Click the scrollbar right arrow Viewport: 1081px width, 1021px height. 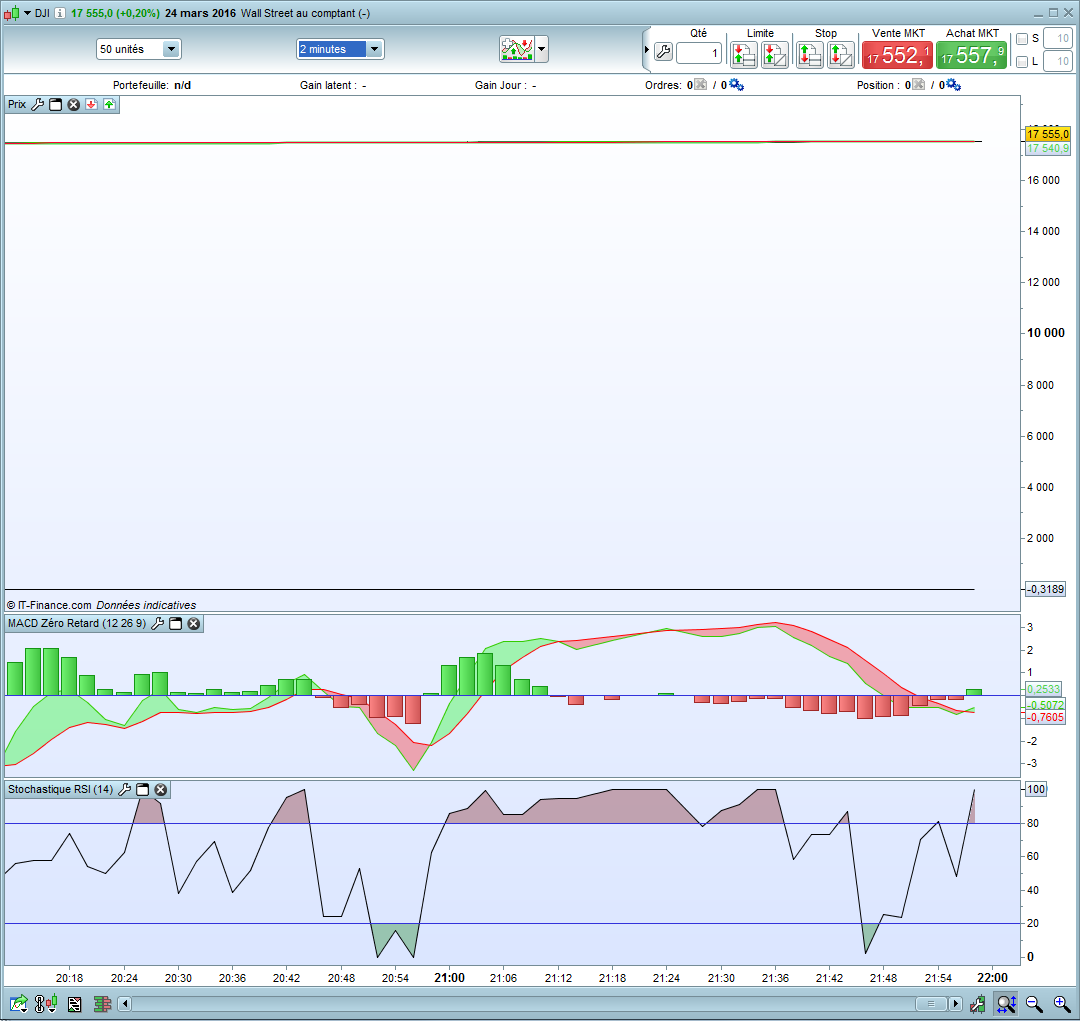[956, 1004]
